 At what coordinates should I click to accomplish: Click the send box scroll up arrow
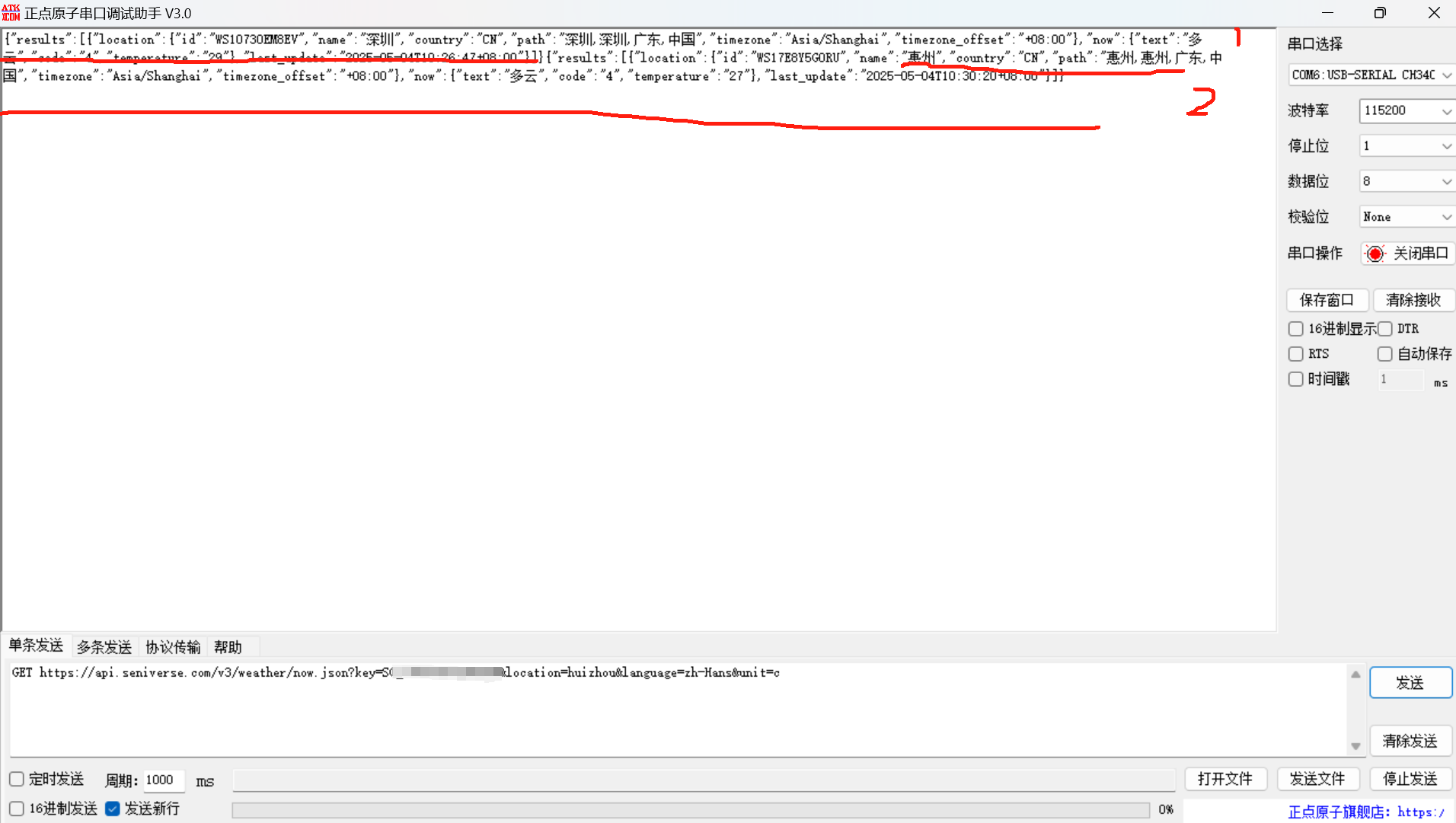pyautogui.click(x=1355, y=675)
